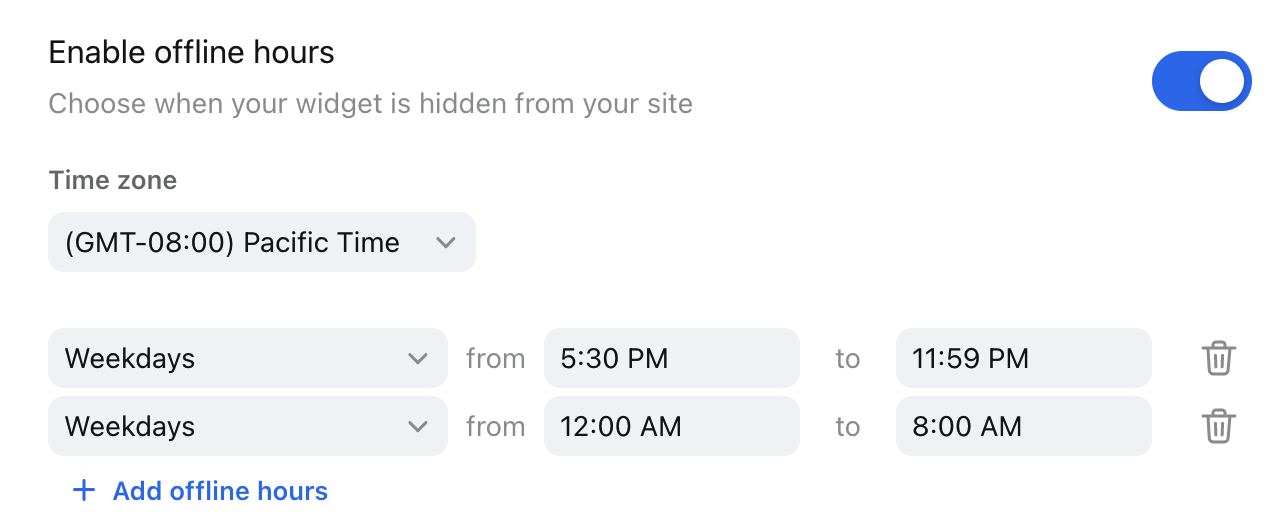Select the 5:30 PM start time field
This screenshot has height=526, width=1286.
point(672,358)
